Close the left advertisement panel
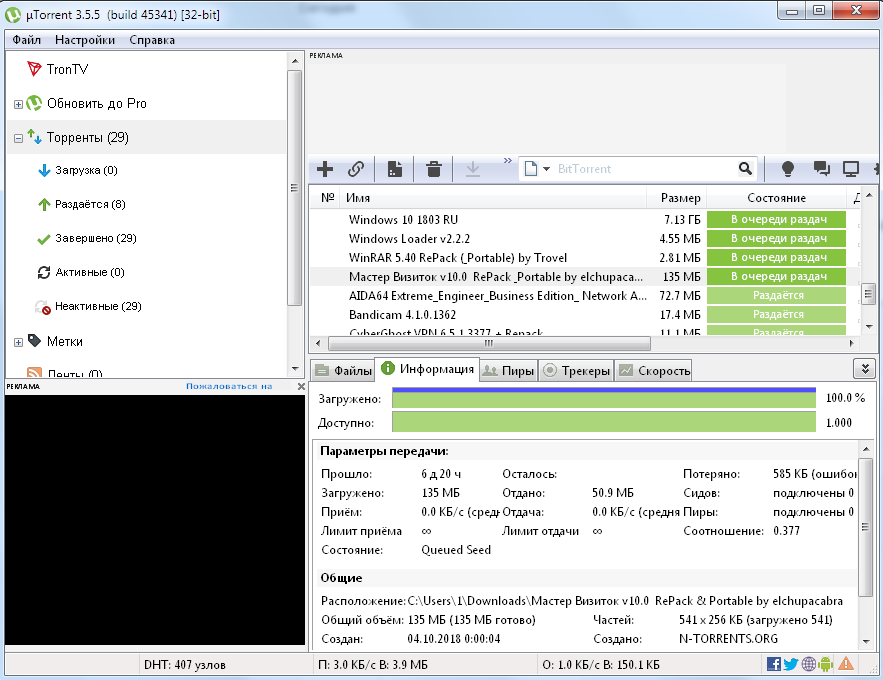The image size is (883, 680). pyautogui.click(x=301, y=386)
